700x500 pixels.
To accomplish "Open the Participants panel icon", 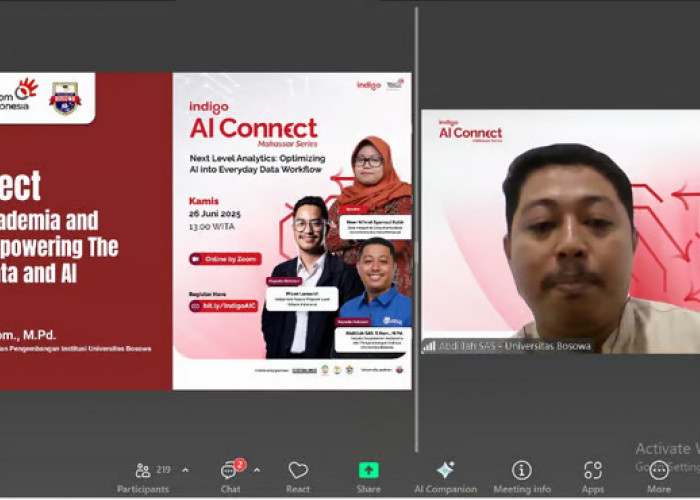I will coord(143,470).
